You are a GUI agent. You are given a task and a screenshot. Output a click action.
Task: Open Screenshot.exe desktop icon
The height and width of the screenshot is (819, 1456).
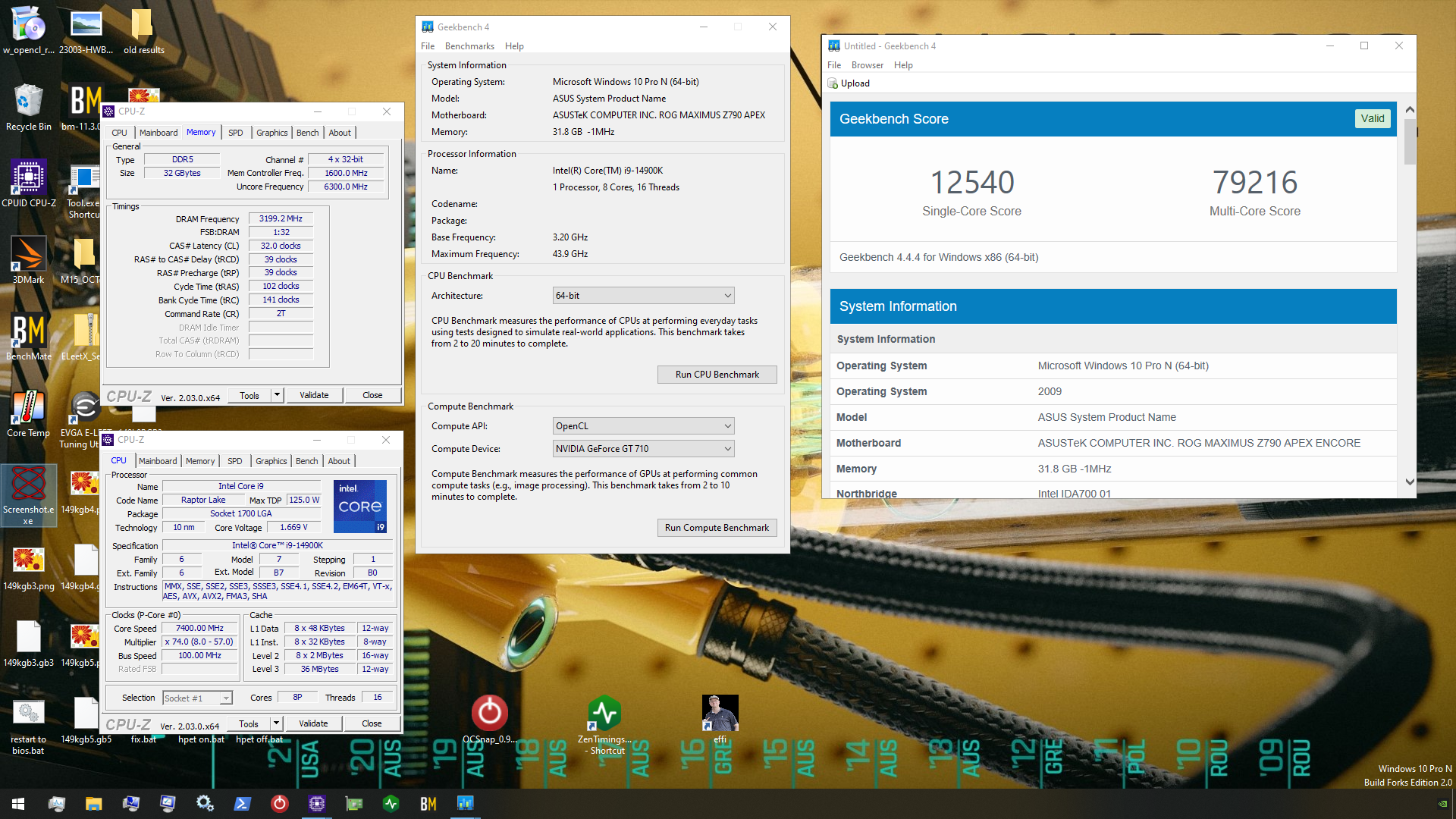click(x=29, y=495)
